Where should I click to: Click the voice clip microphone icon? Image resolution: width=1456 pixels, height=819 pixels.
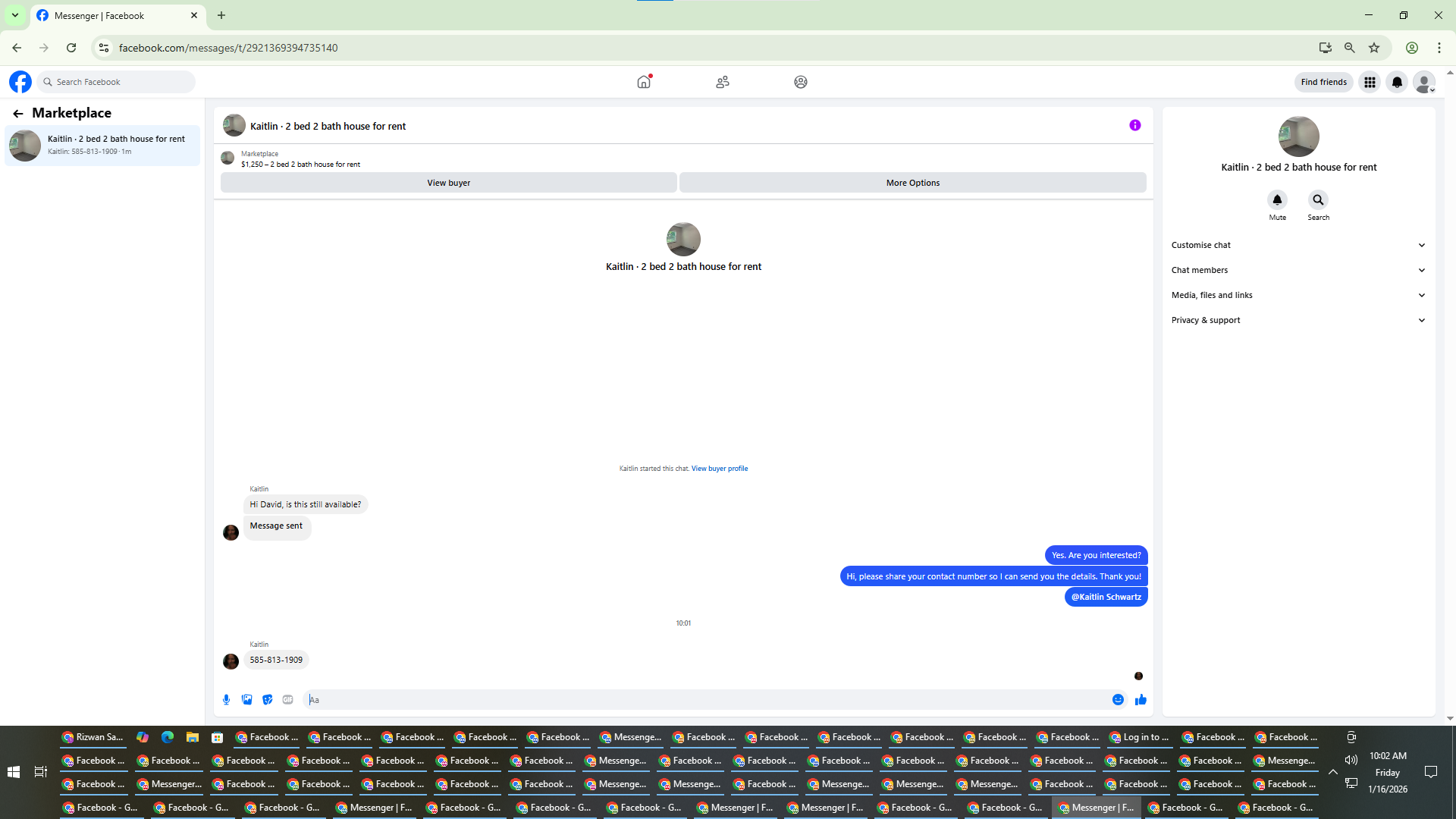point(226,700)
